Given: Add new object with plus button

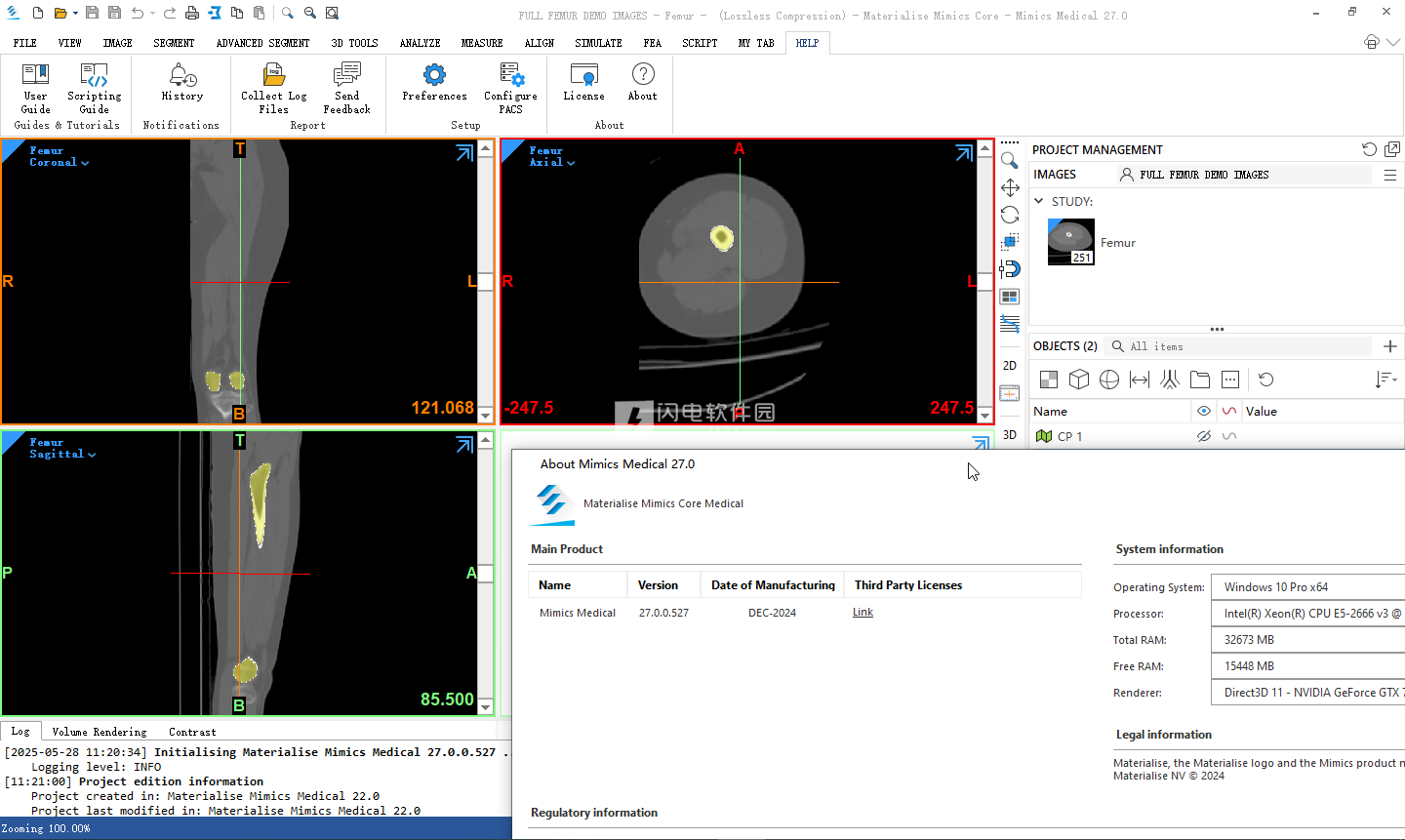Looking at the screenshot, I should [1390, 346].
